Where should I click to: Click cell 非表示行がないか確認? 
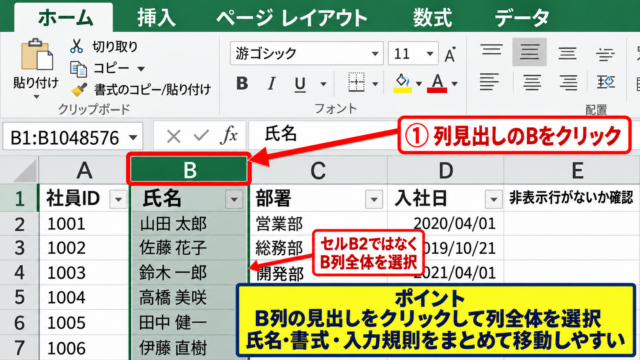tap(571, 198)
